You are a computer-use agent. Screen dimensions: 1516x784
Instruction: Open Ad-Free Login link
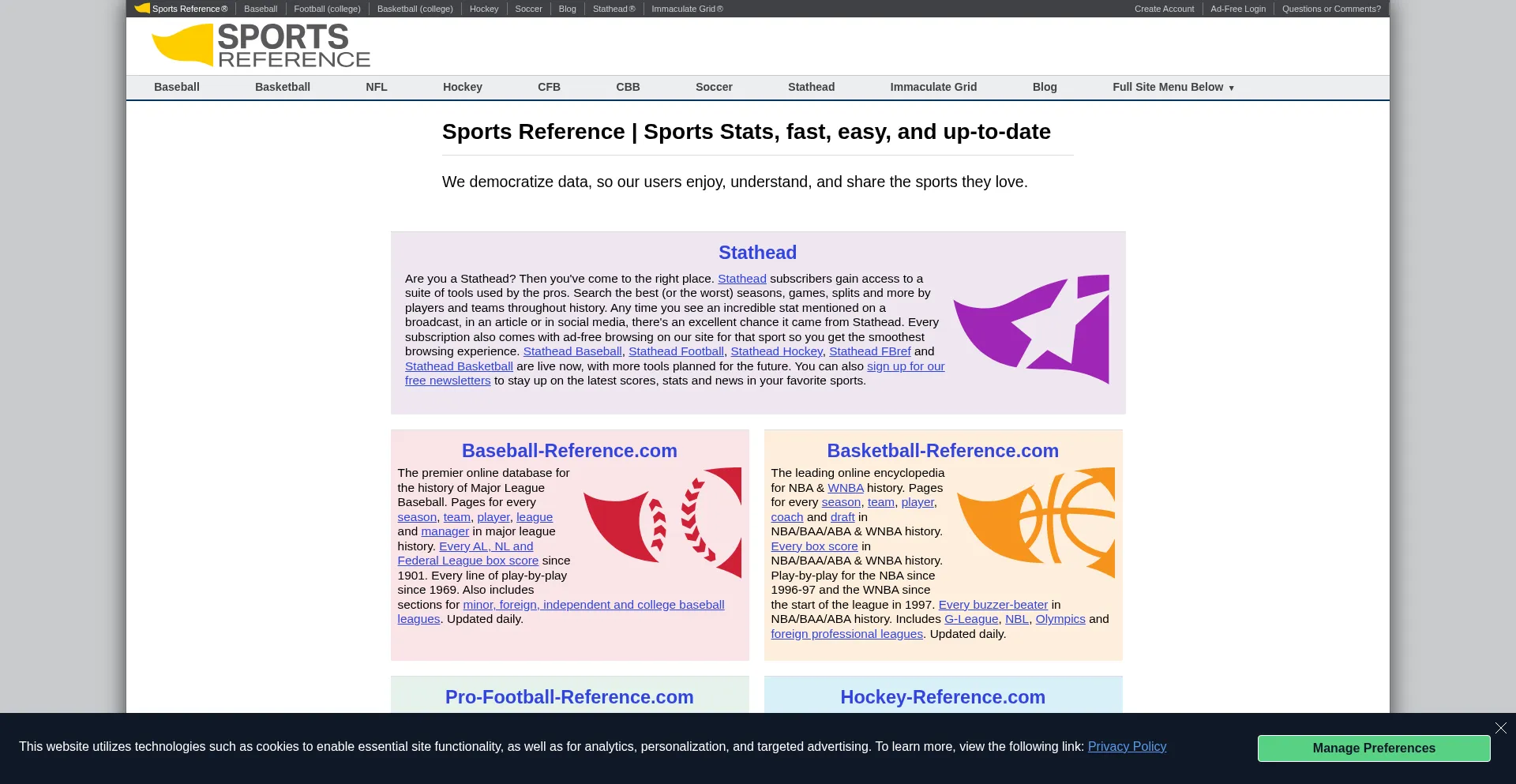pyautogui.click(x=1237, y=9)
